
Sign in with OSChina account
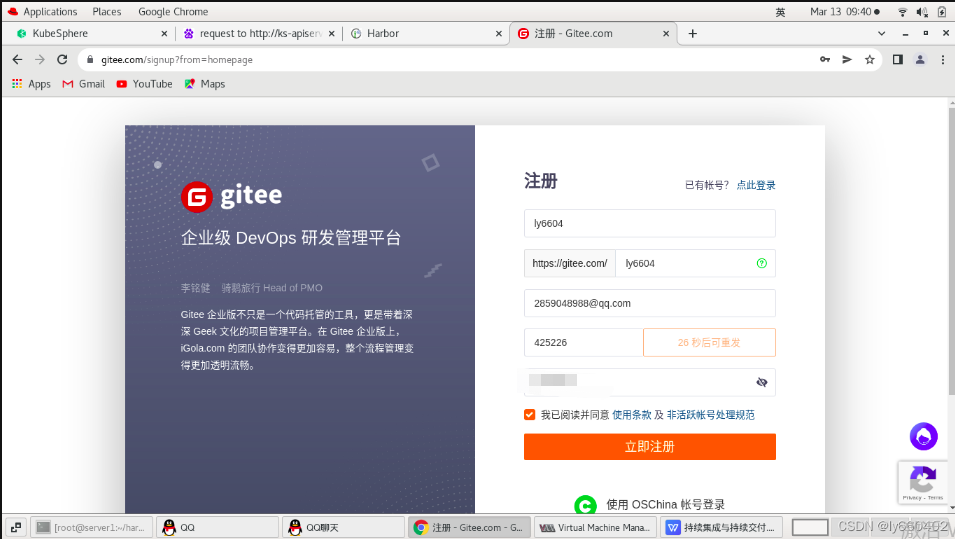[649, 504]
